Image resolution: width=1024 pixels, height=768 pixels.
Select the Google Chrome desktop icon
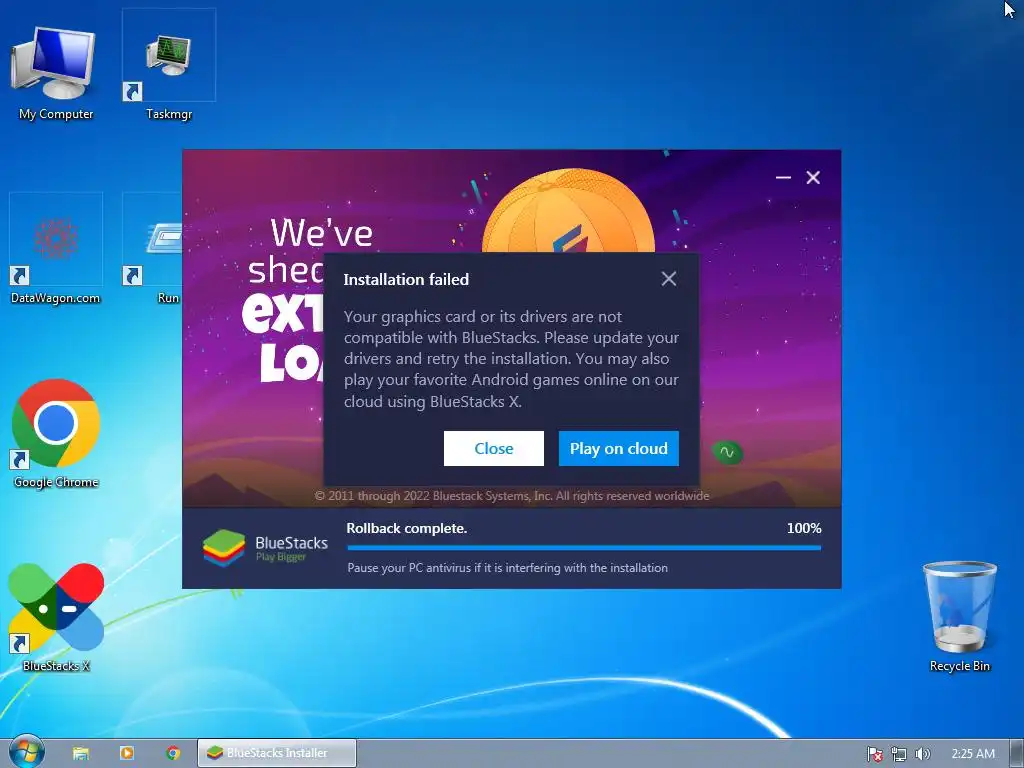[x=56, y=434]
